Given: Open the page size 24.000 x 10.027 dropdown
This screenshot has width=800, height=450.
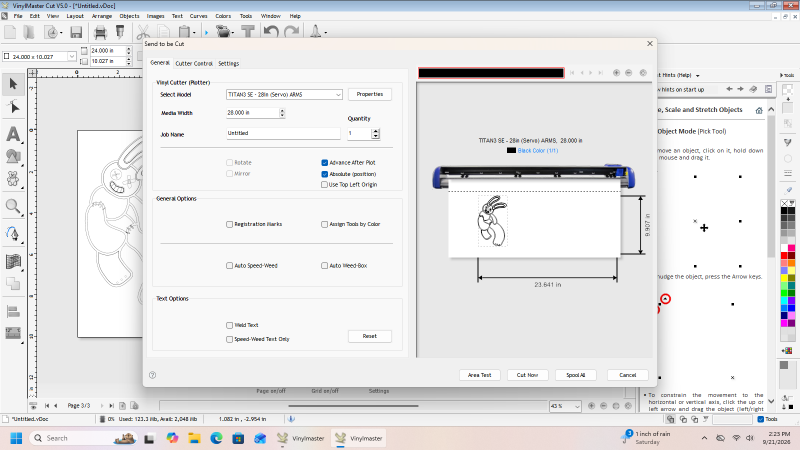Looking at the screenshot, I should 71,56.
